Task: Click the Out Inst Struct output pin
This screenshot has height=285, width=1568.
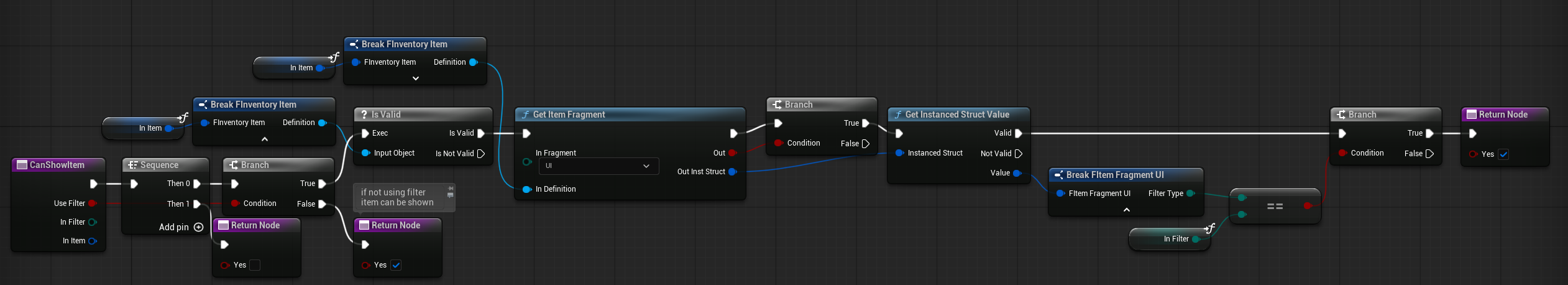Action: coord(733,172)
